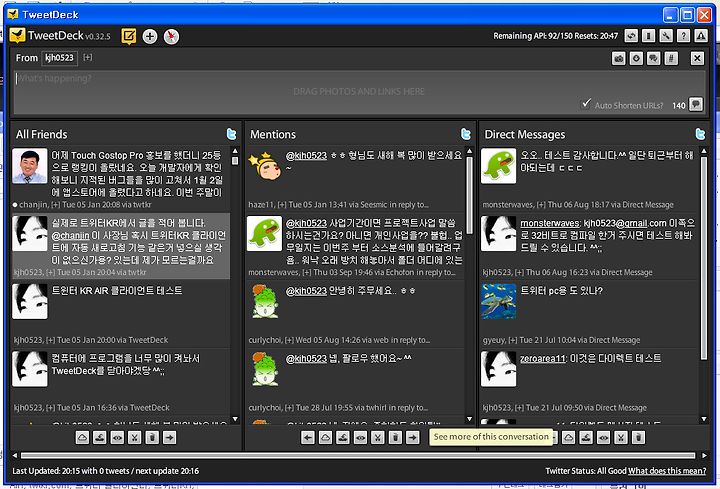This screenshot has width=720, height=489.
Task: Click the warning triangle icon in top bar
Action: pos(701,36)
